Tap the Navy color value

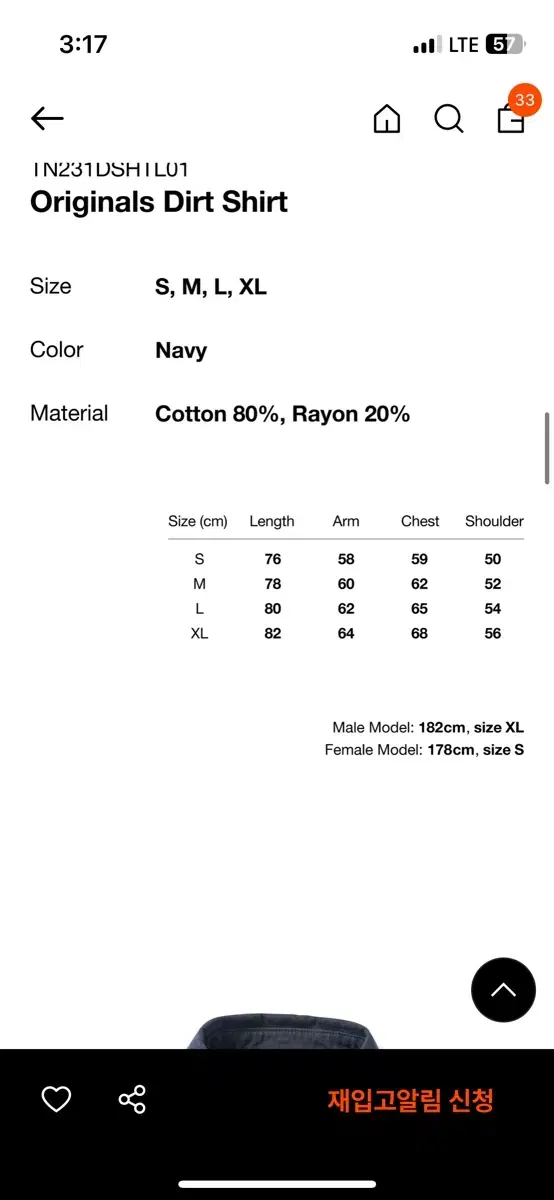pos(181,351)
